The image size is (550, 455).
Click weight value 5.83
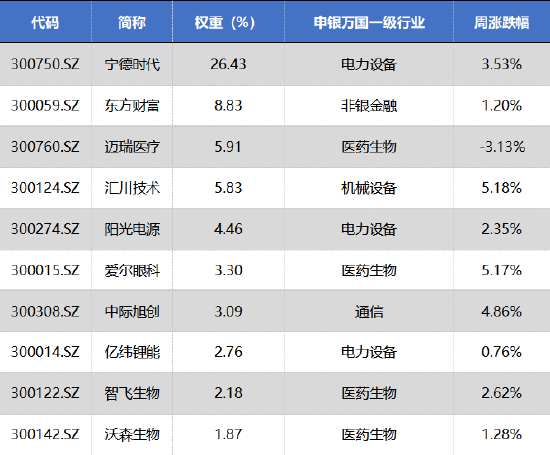228,188
